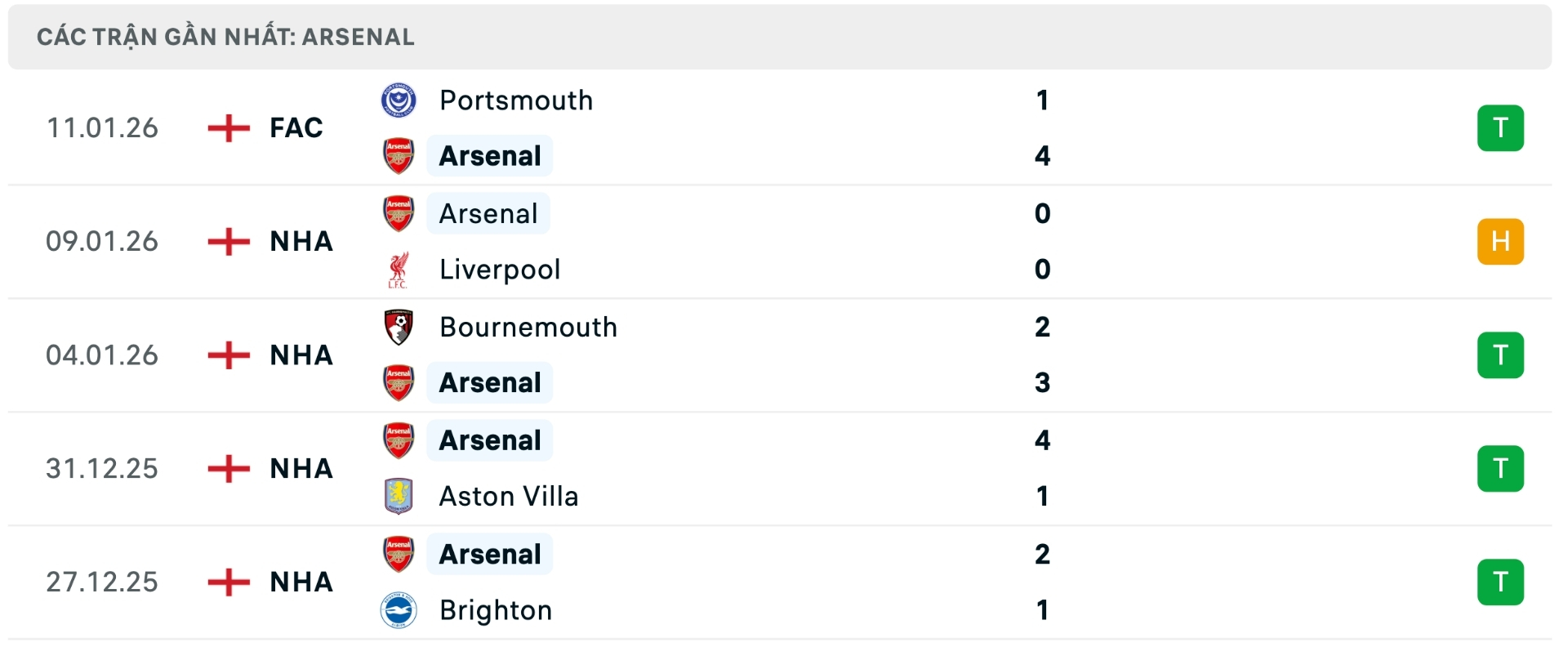Click the England flag beside FAC label
This screenshot has width=1568, height=647.
229,127
